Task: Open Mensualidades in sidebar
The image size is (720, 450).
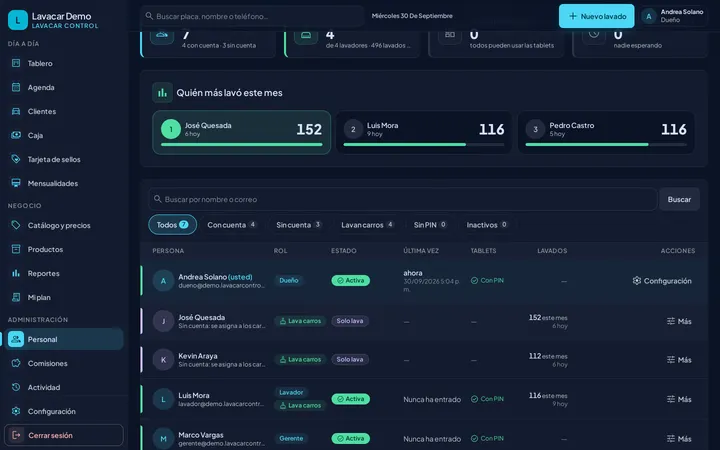Action: click(64, 183)
